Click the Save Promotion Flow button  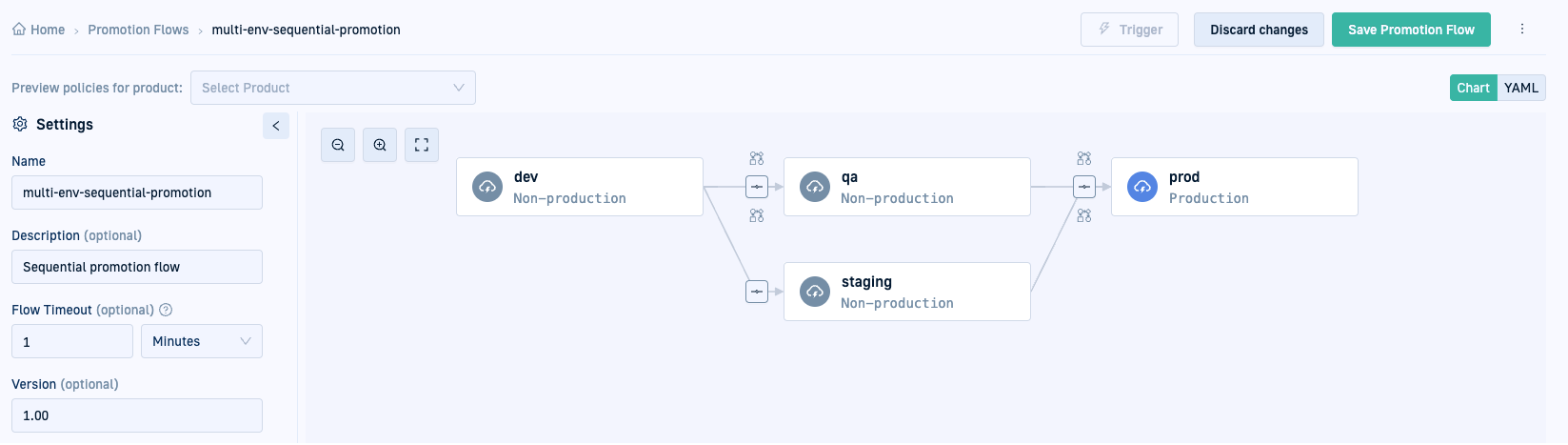1411,30
